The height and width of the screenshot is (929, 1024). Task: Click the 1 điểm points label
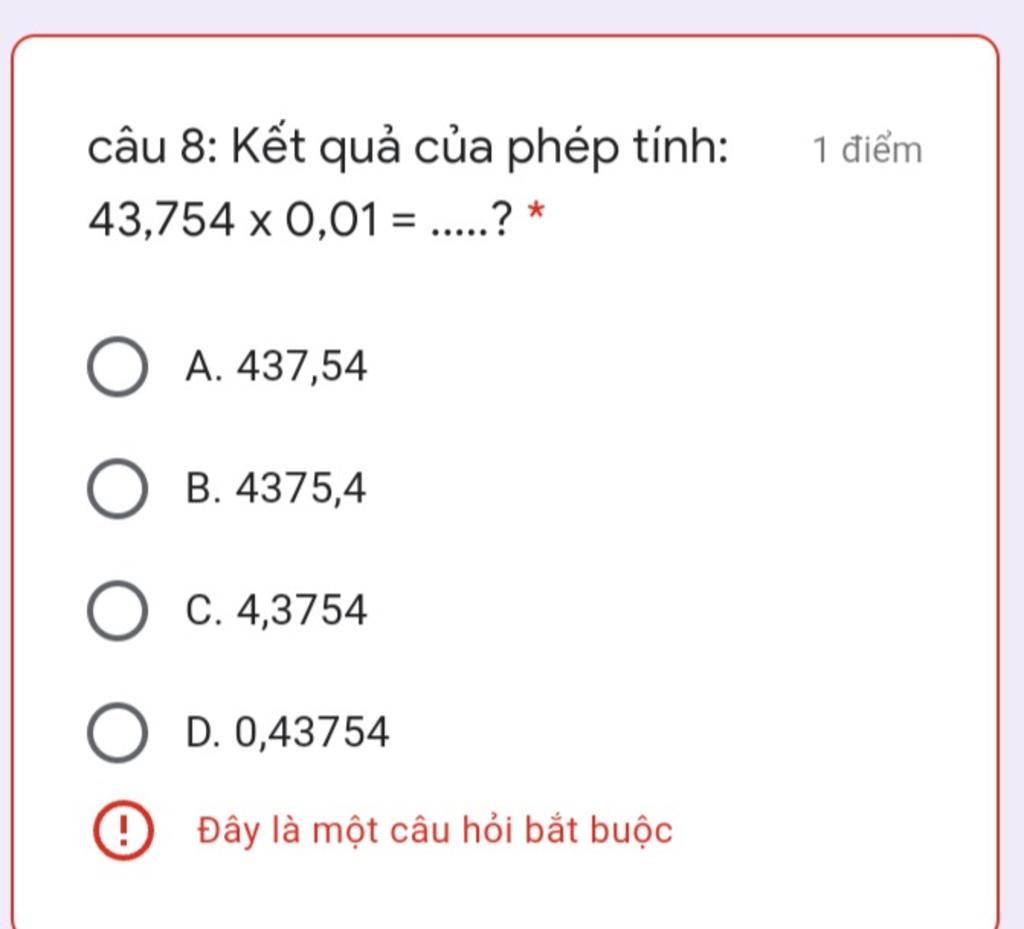coord(867,150)
